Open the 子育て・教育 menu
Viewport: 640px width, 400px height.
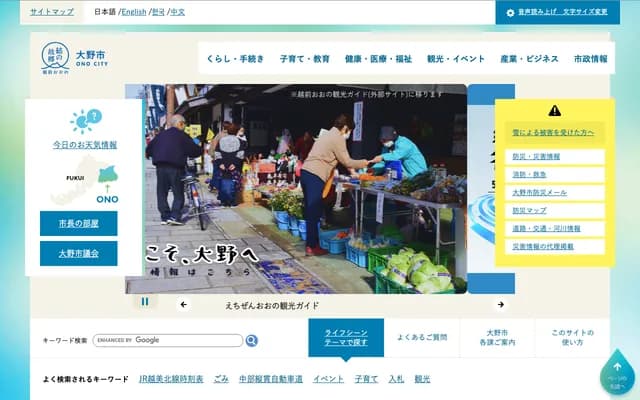pyautogui.click(x=305, y=60)
